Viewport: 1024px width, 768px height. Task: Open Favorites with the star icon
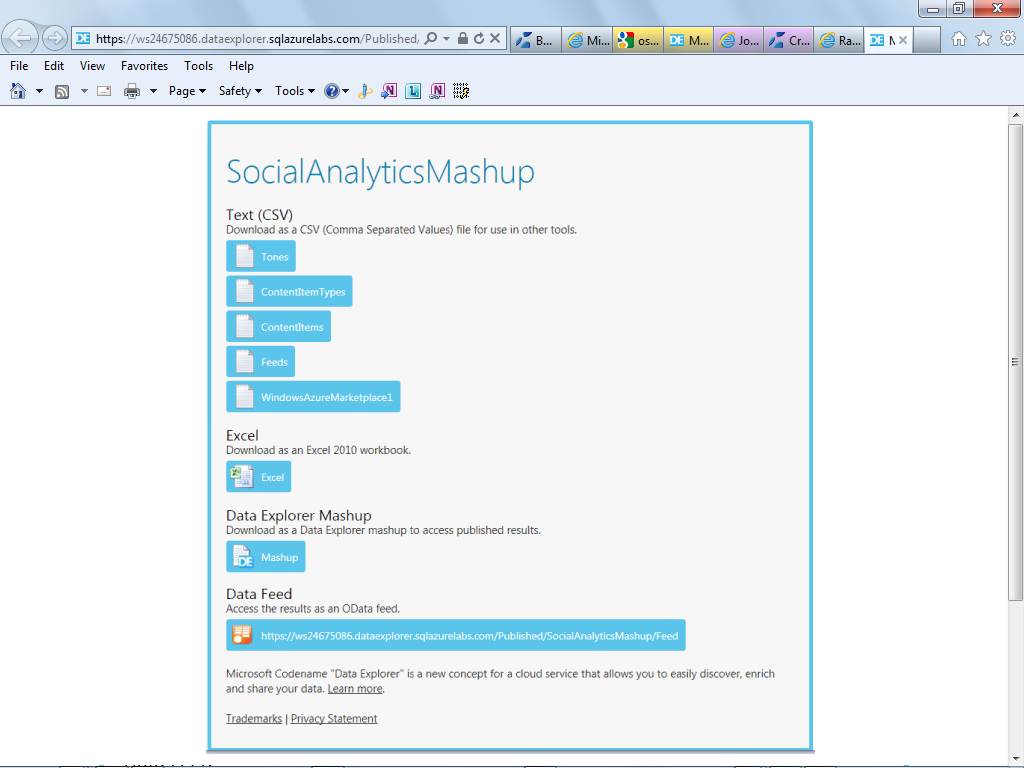point(984,39)
